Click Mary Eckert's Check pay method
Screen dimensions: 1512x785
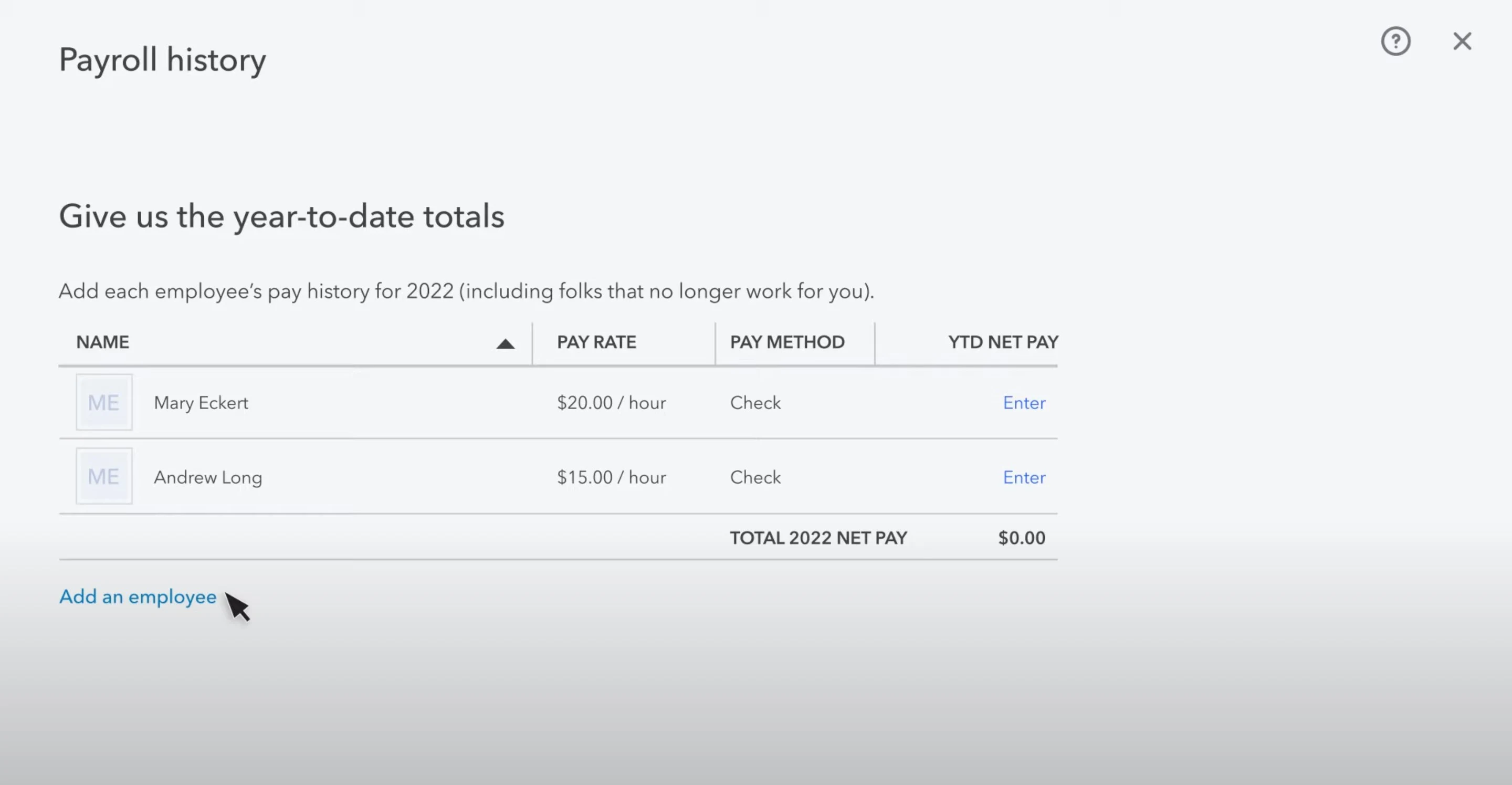pos(755,403)
